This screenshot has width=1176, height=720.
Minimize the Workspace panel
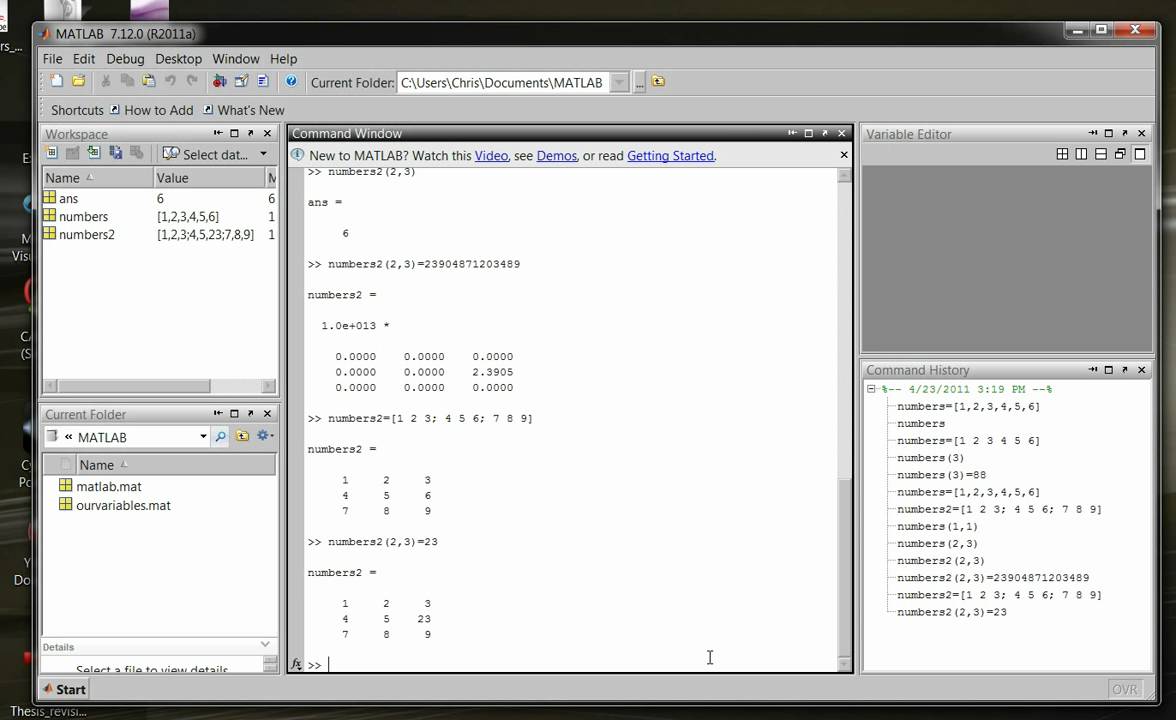click(x=218, y=133)
